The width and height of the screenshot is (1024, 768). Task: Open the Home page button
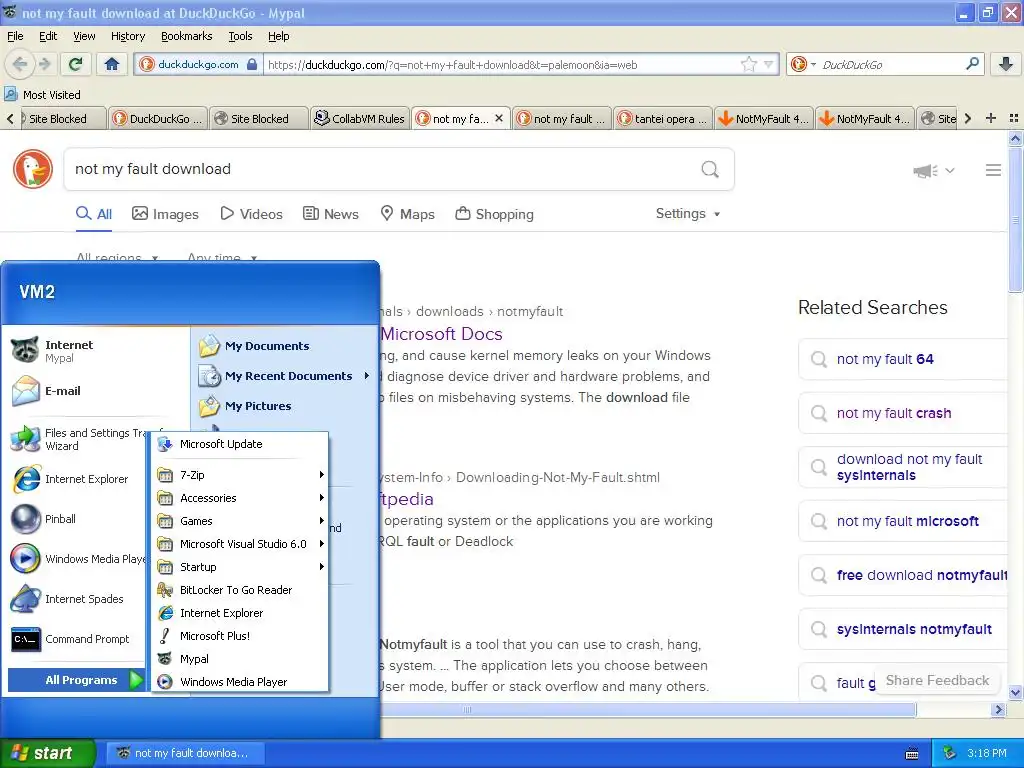112,64
